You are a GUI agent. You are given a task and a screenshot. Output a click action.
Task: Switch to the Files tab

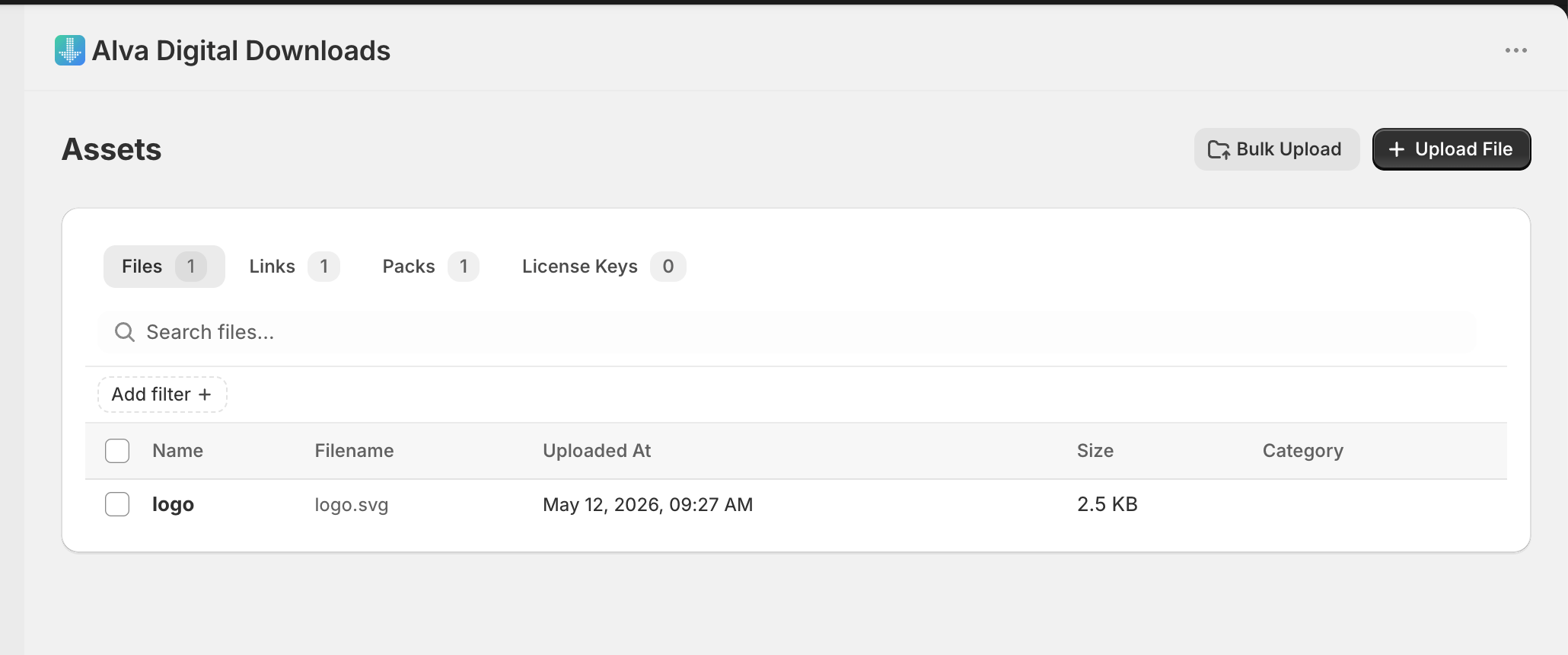click(x=164, y=267)
